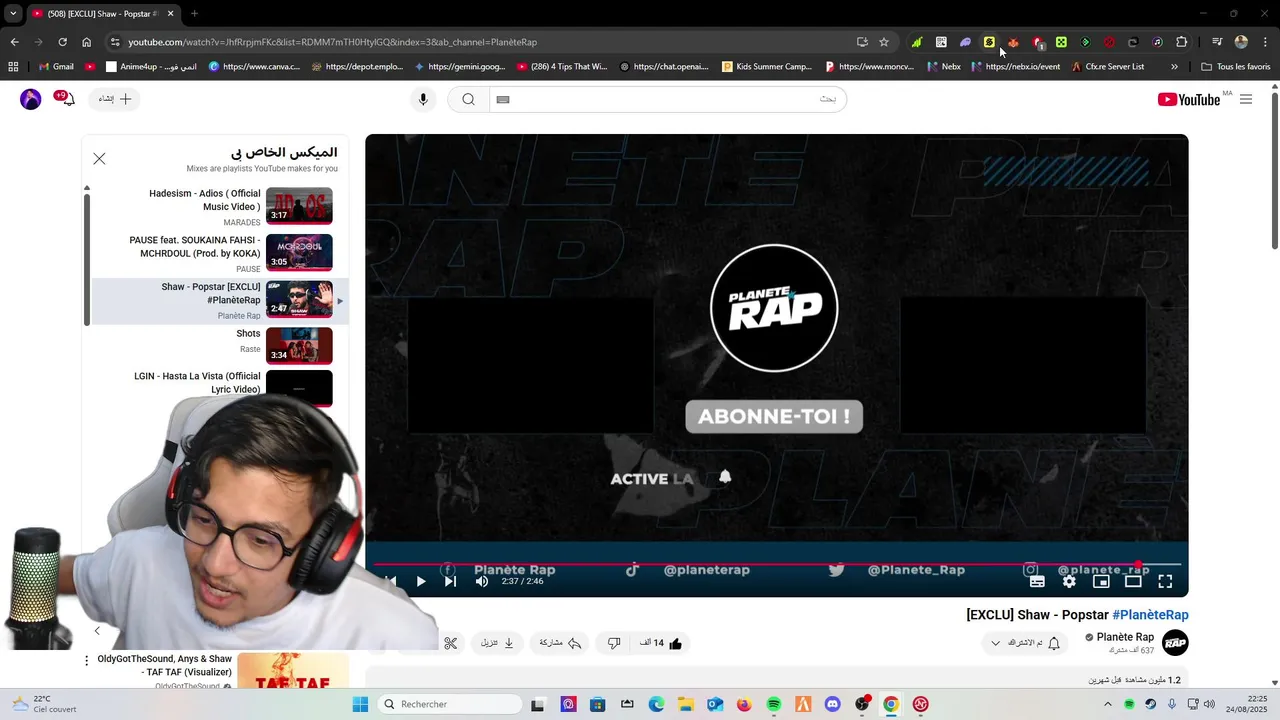Bookmark this page with the star

click(x=884, y=42)
